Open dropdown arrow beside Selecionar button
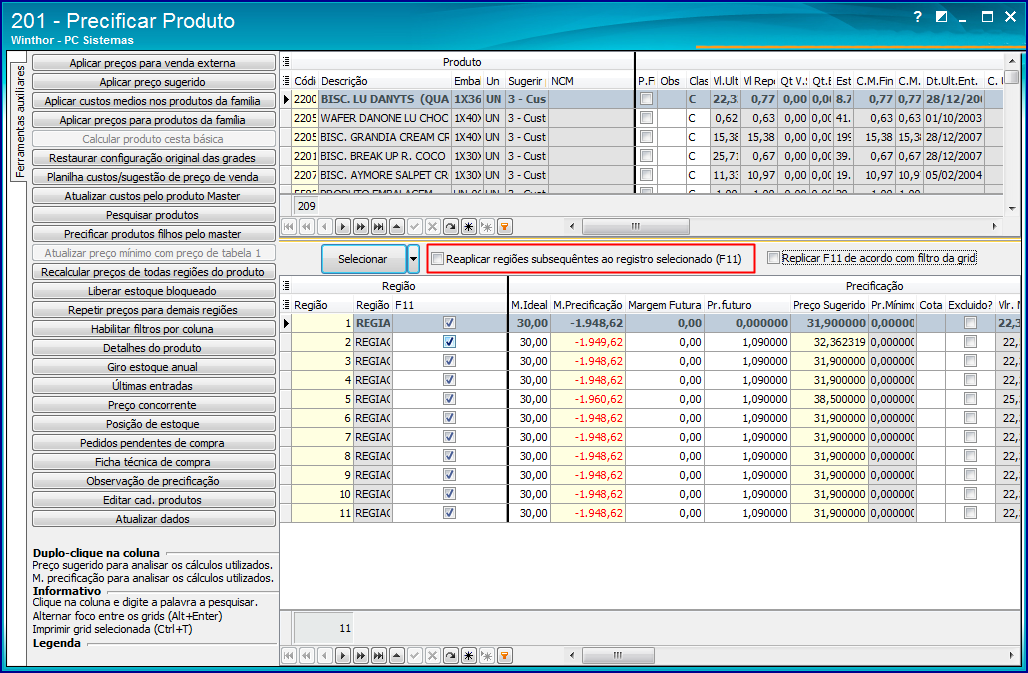 tap(413, 259)
